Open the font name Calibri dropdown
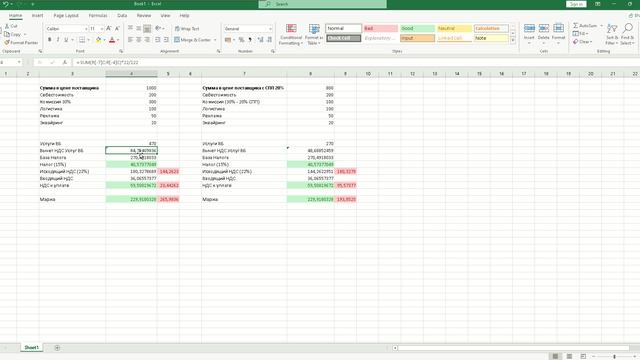 tap(86, 29)
